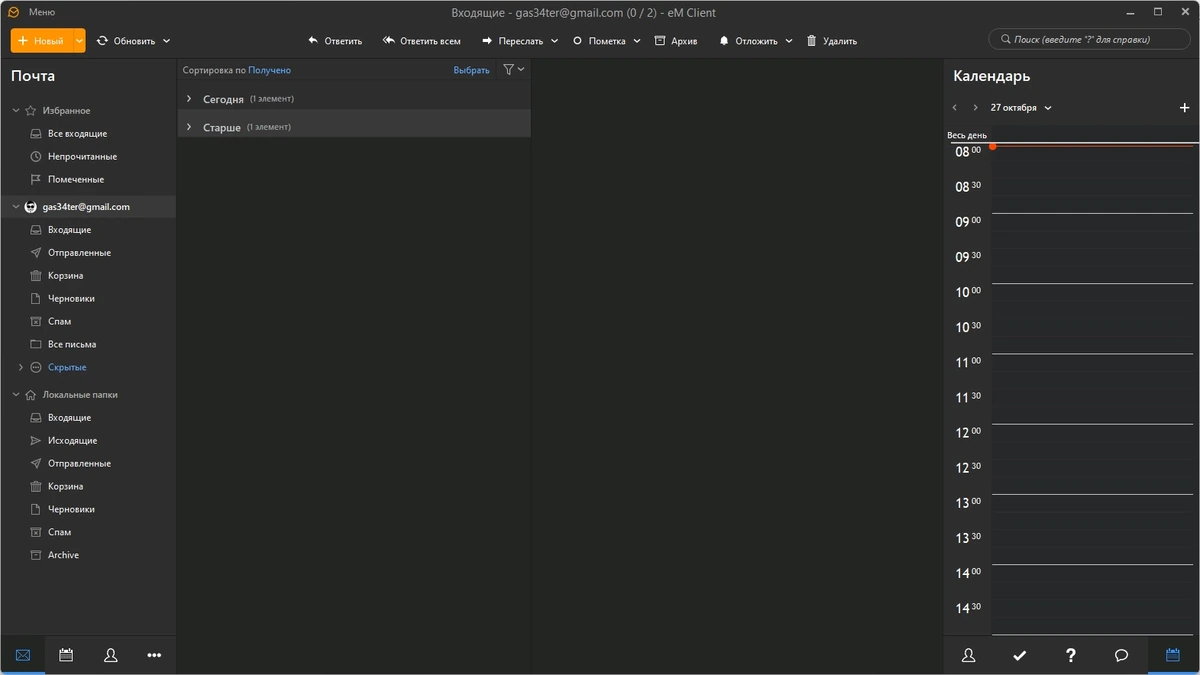Open Входящие under Локальные папки
1200x675 pixels.
[x=69, y=418]
